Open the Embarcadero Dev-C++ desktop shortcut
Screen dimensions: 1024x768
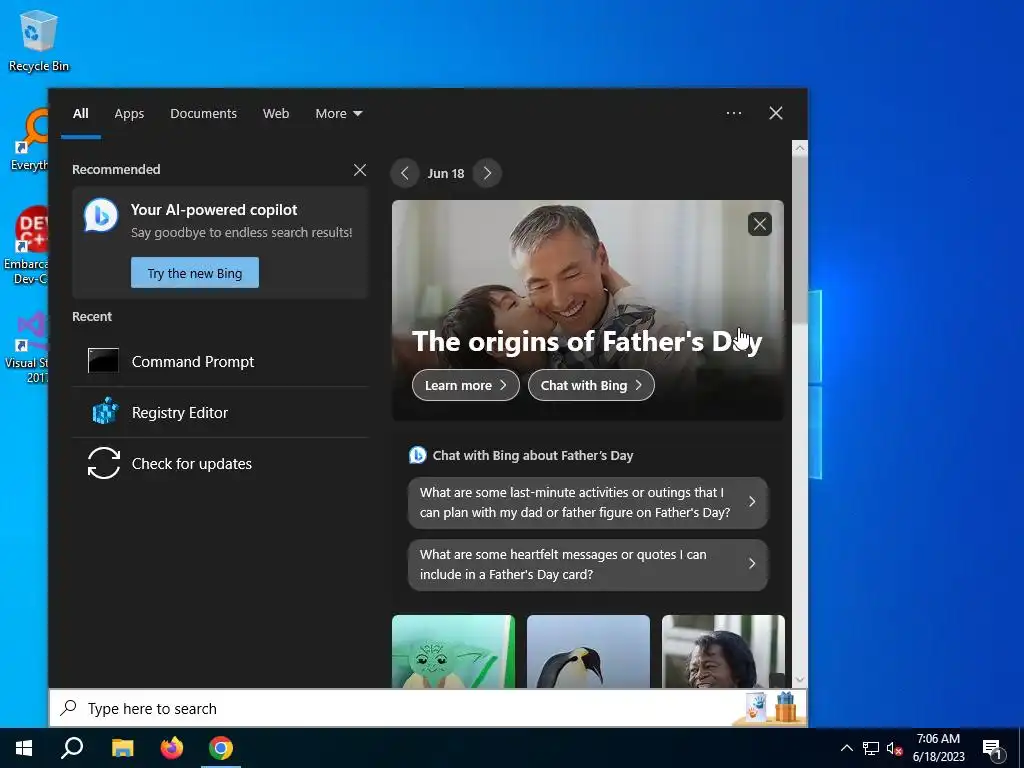pyautogui.click(x=25, y=245)
